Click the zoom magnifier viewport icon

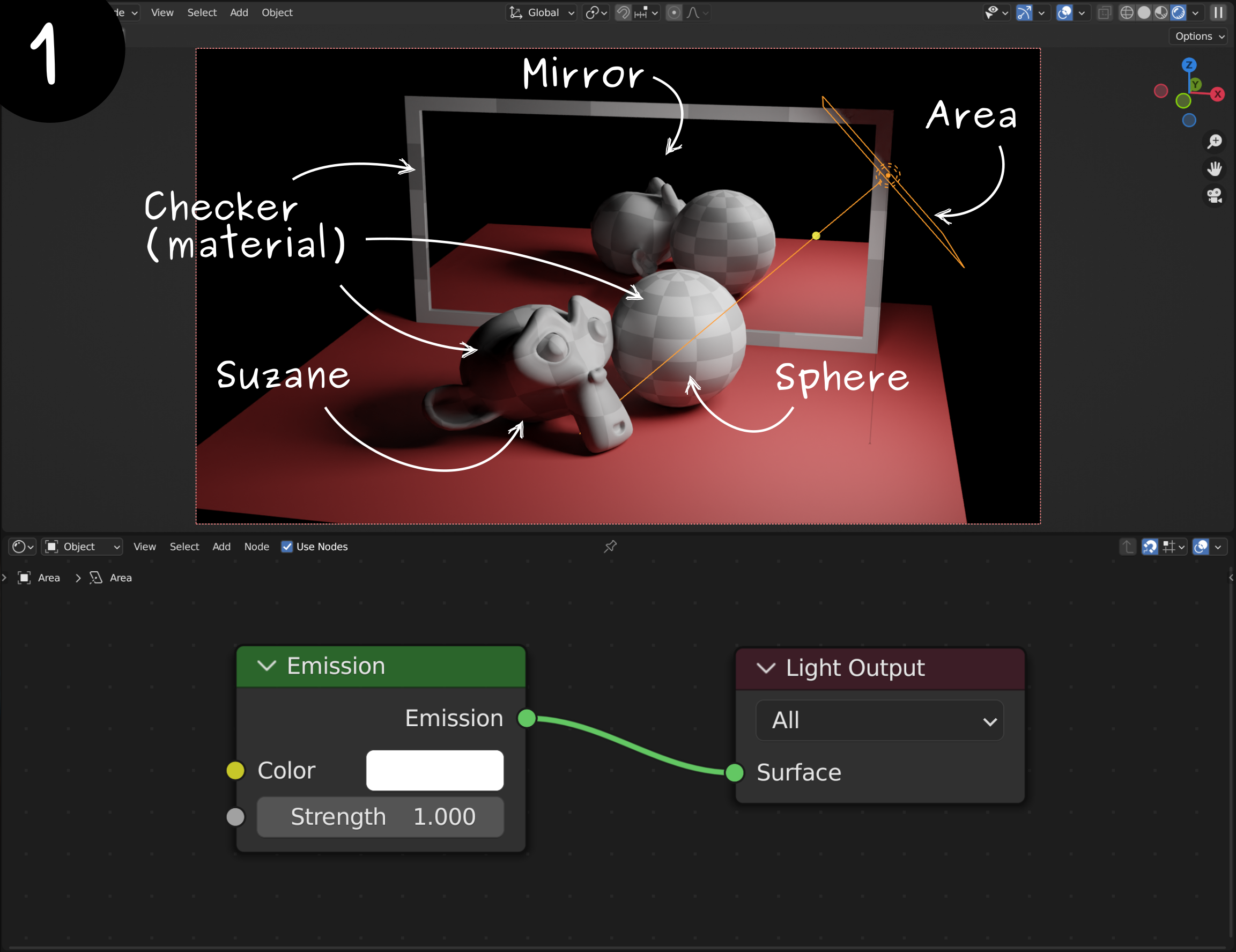tap(1215, 142)
